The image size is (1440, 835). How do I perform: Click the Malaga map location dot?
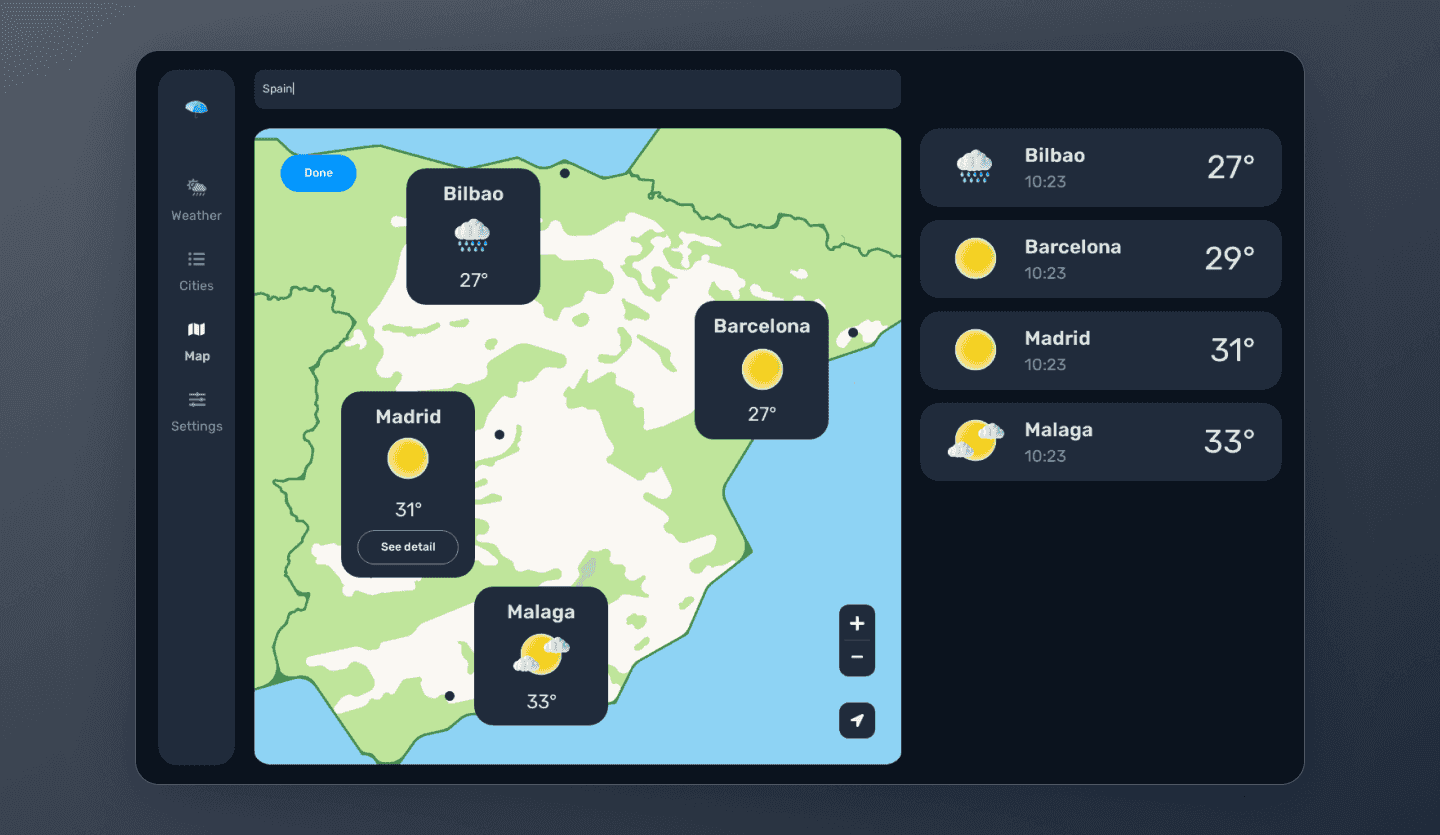pos(449,696)
